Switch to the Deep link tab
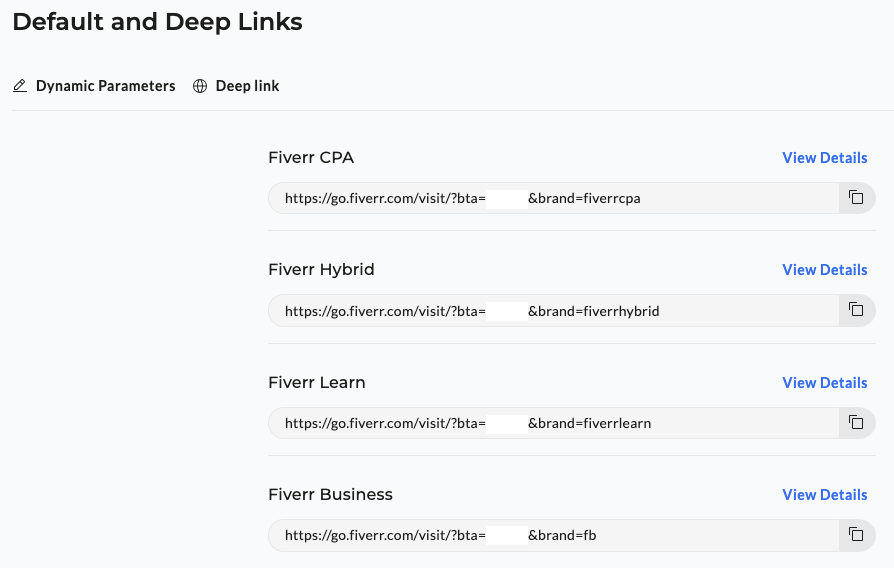This screenshot has height=568, width=894. [x=247, y=86]
